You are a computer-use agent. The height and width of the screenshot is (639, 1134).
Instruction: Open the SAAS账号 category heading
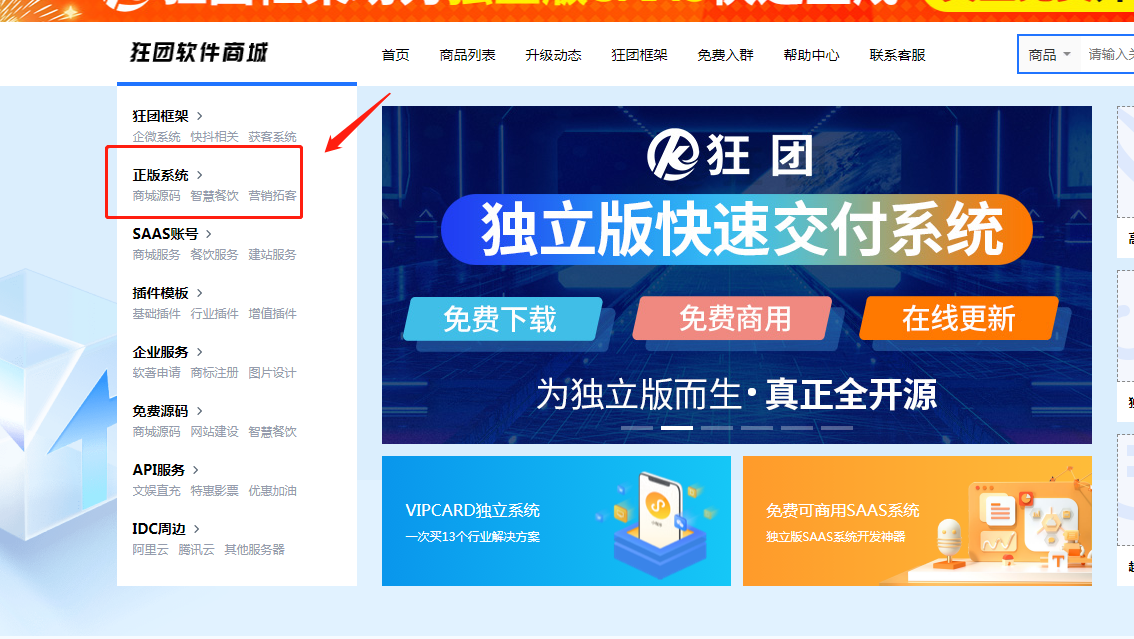coord(165,234)
